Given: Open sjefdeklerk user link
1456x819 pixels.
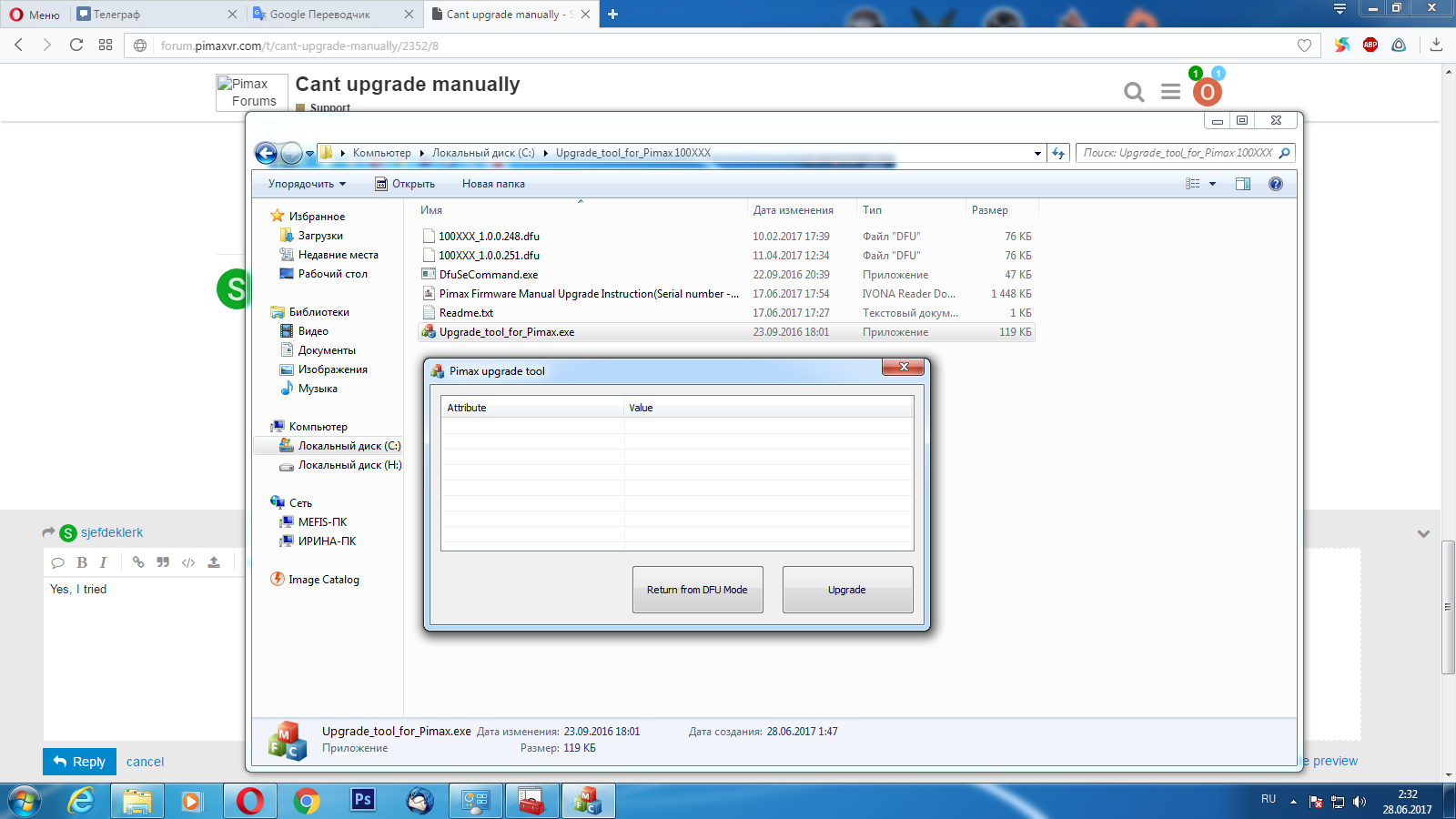Looking at the screenshot, I should tap(112, 532).
